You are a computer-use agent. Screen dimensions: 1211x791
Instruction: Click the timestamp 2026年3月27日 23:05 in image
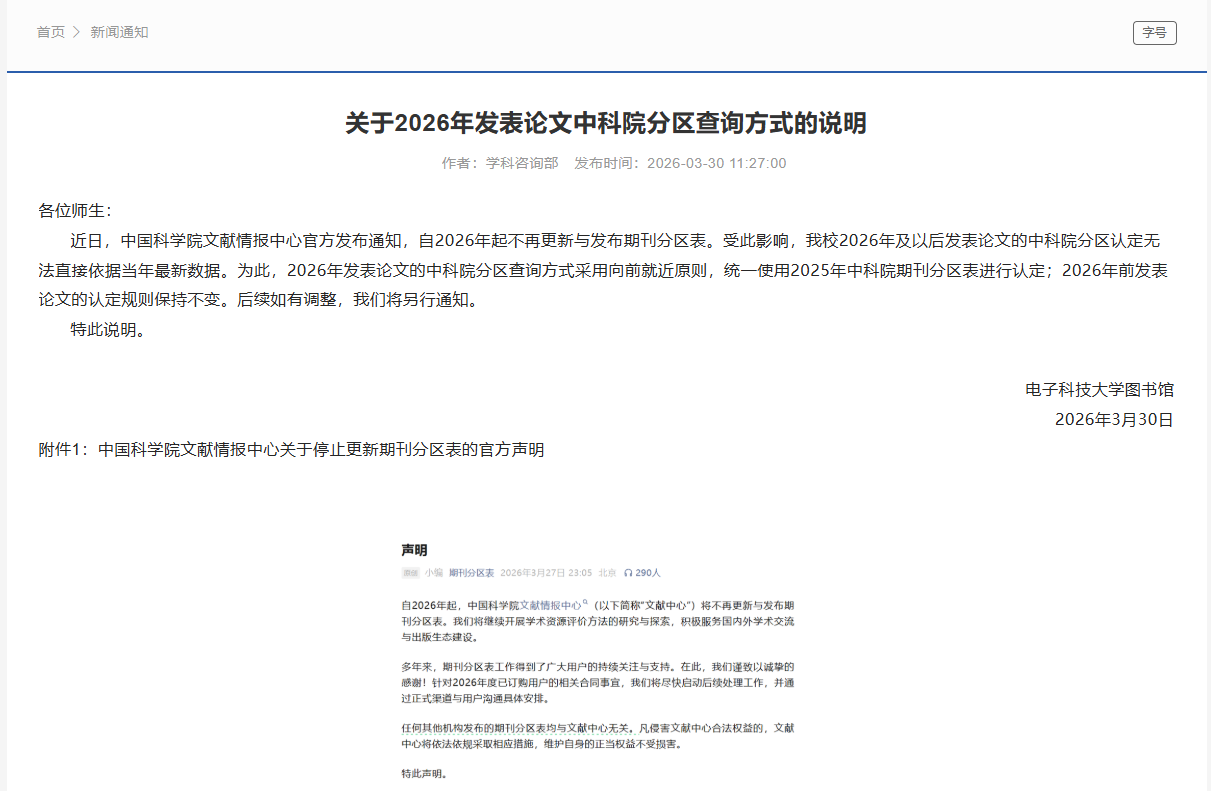546,573
